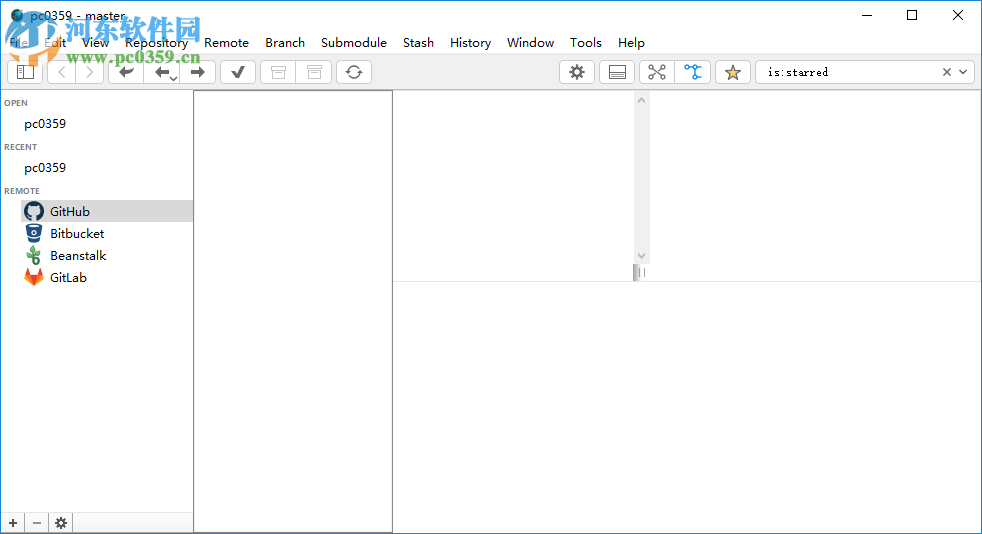Select GitHub in the remote list
The image size is (982, 534).
point(69,212)
